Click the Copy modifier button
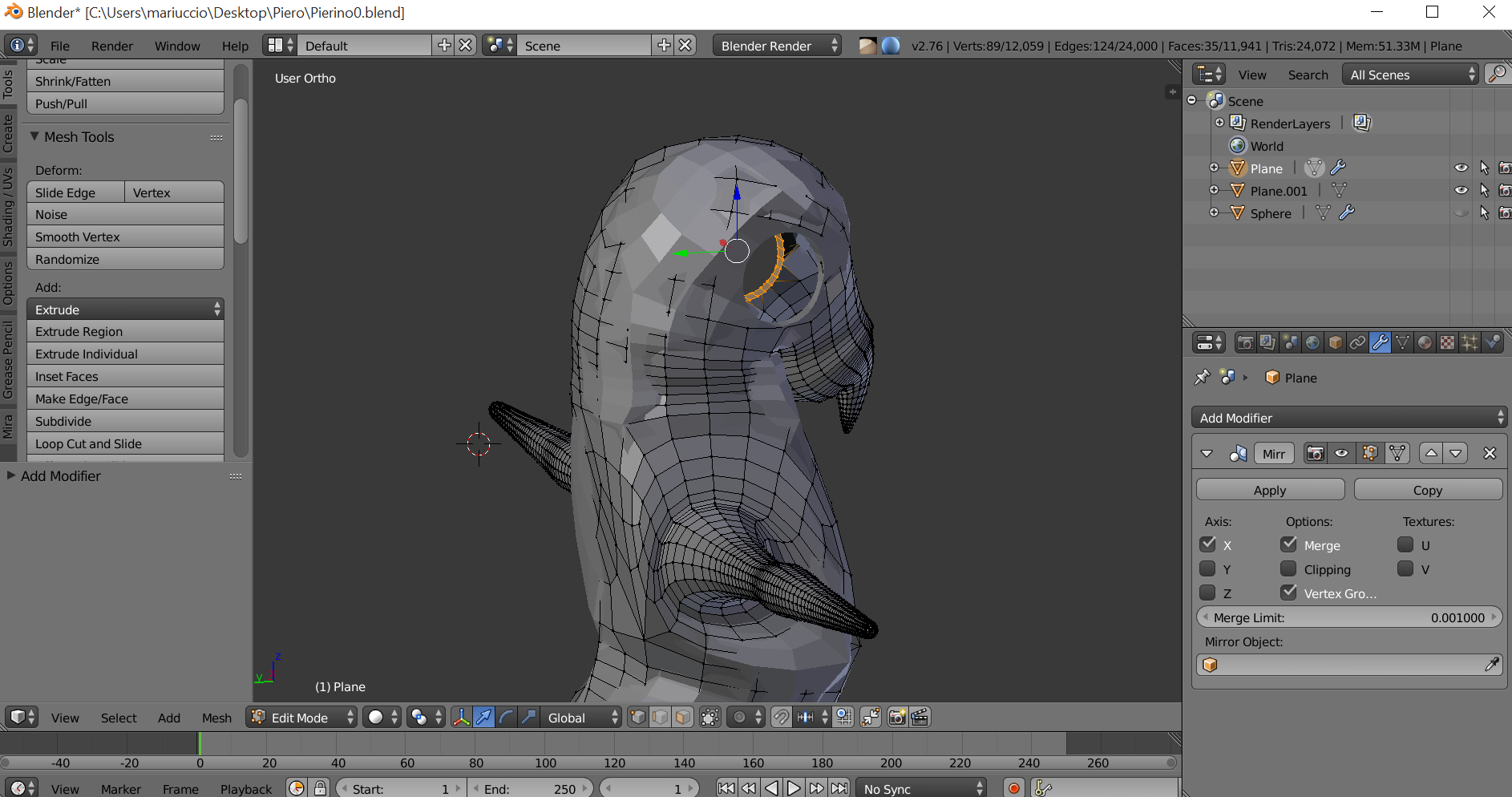Image resolution: width=1512 pixels, height=797 pixels. [1428, 490]
